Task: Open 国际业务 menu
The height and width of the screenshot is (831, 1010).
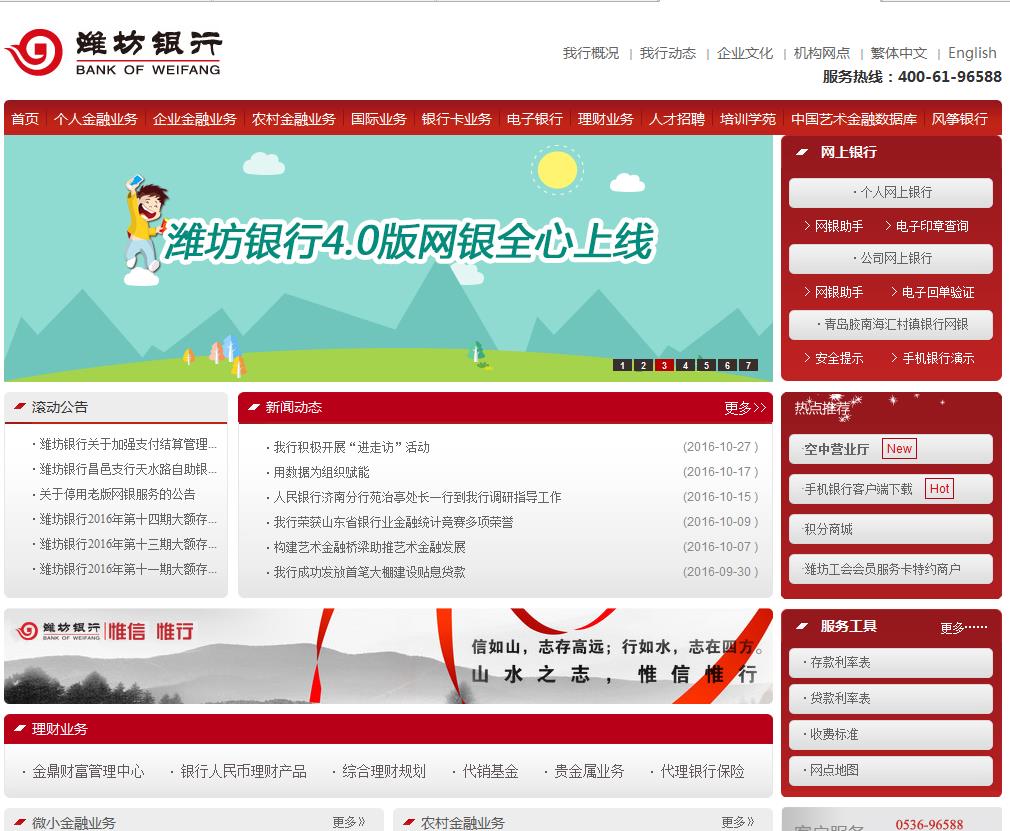Action: 379,119
